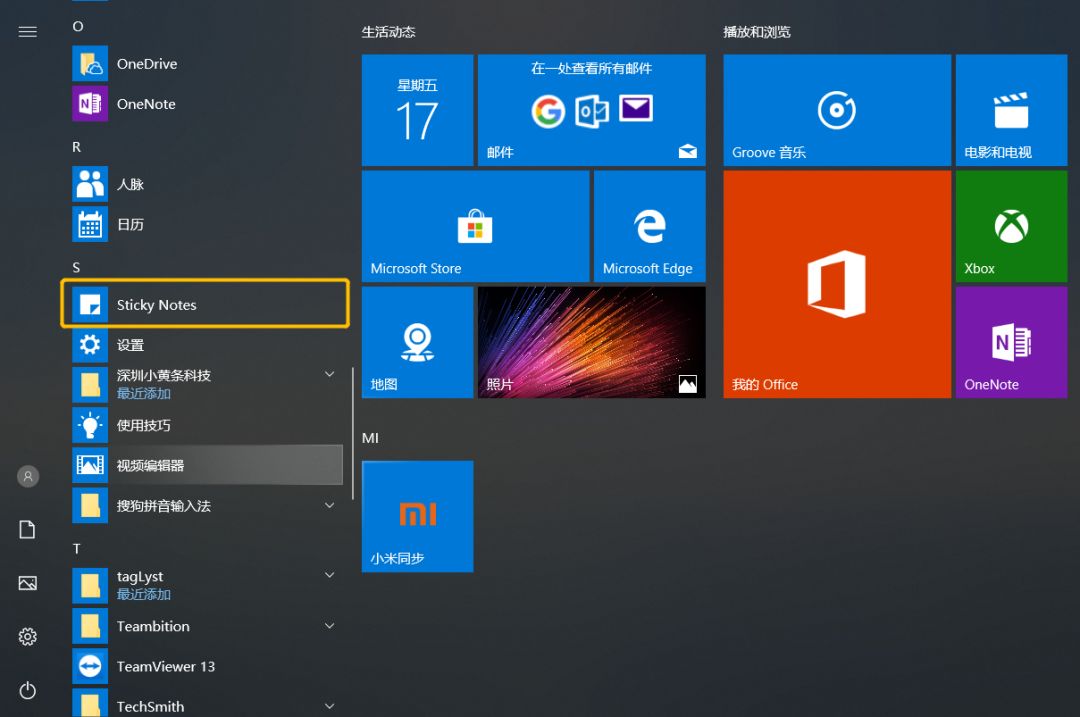
Task: Launch Sticky Notes
Action: pos(157,304)
